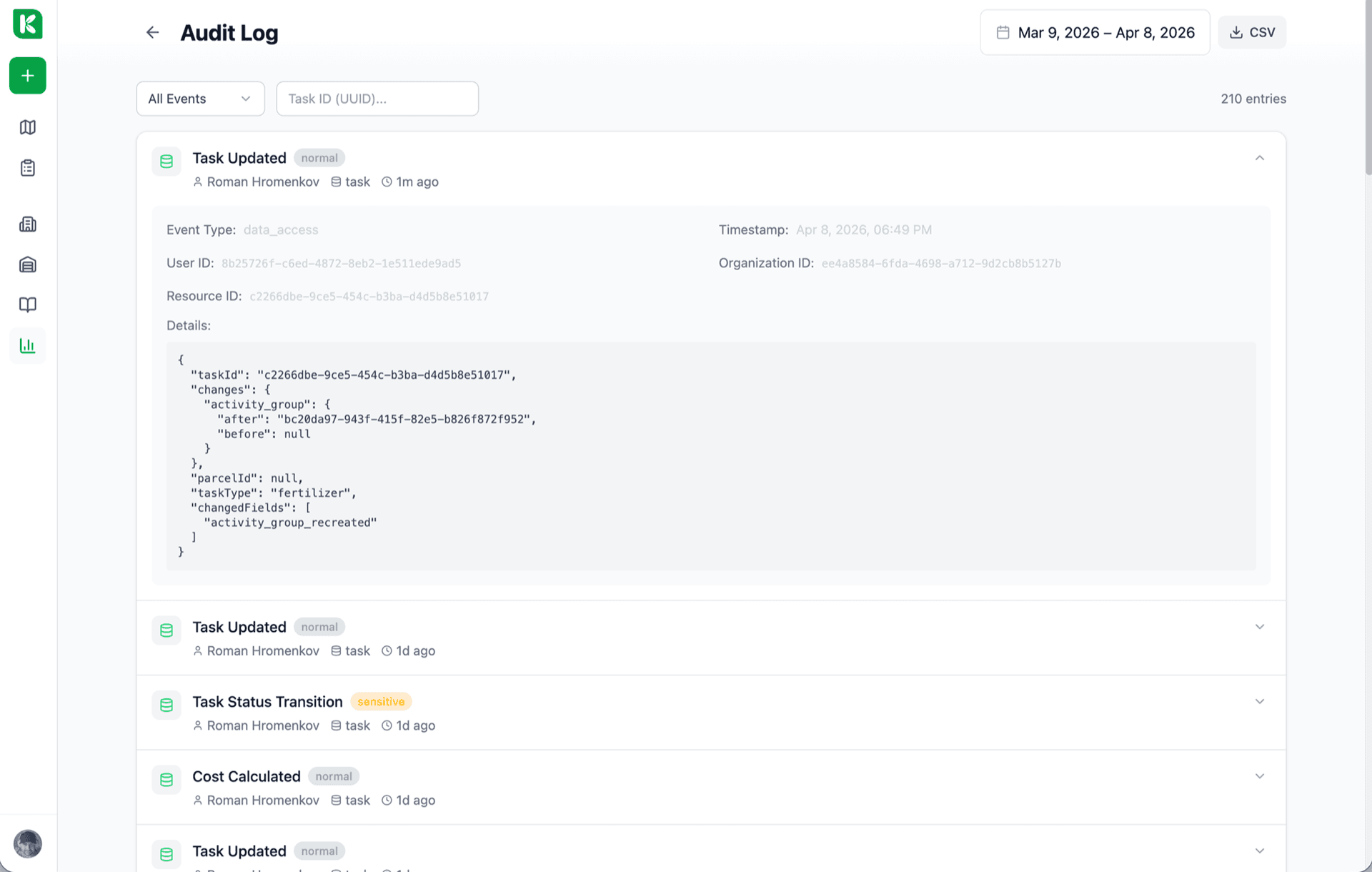Open the map icon in sidebar

click(28, 127)
